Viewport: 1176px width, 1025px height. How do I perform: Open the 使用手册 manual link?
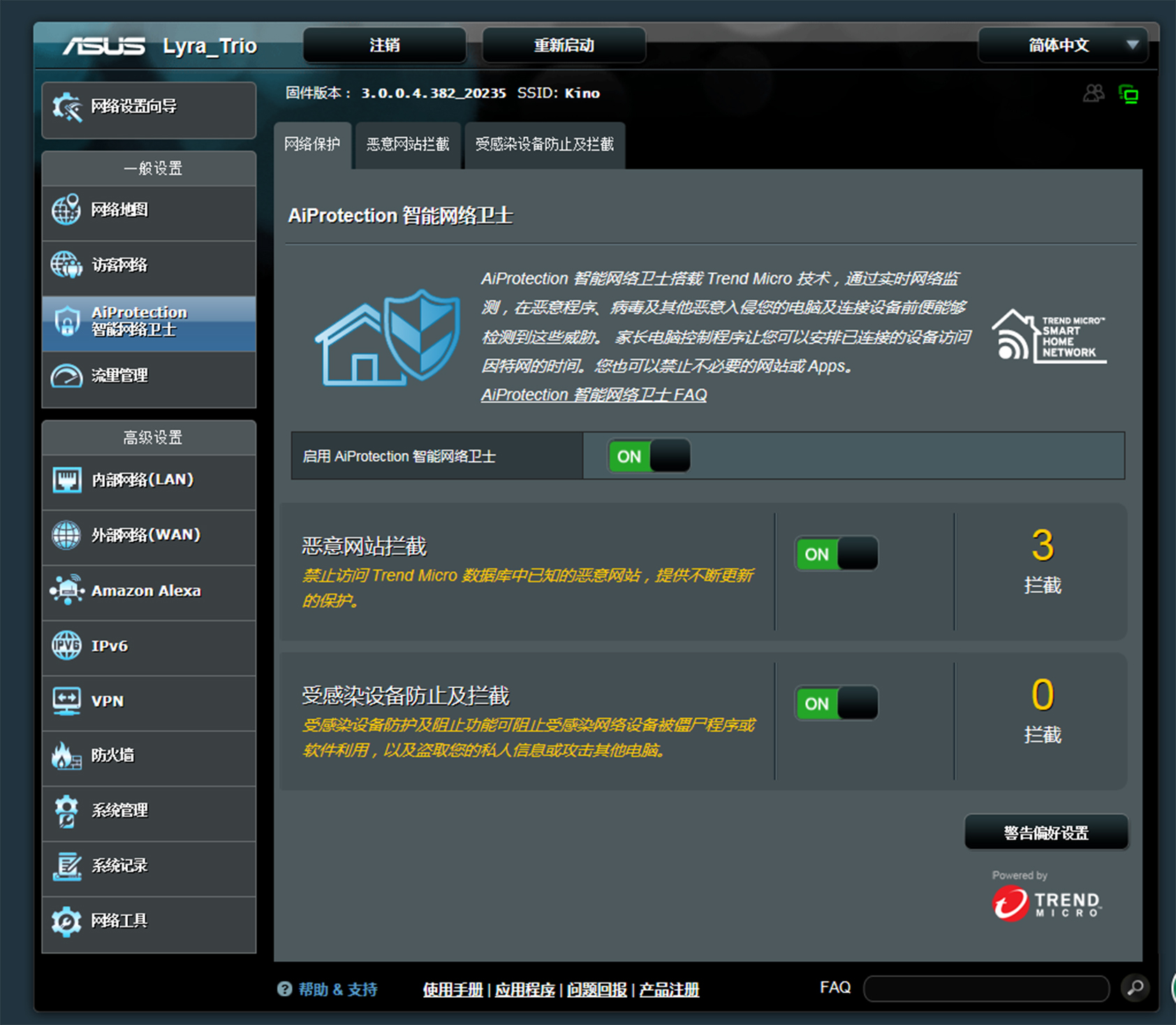[453, 989]
